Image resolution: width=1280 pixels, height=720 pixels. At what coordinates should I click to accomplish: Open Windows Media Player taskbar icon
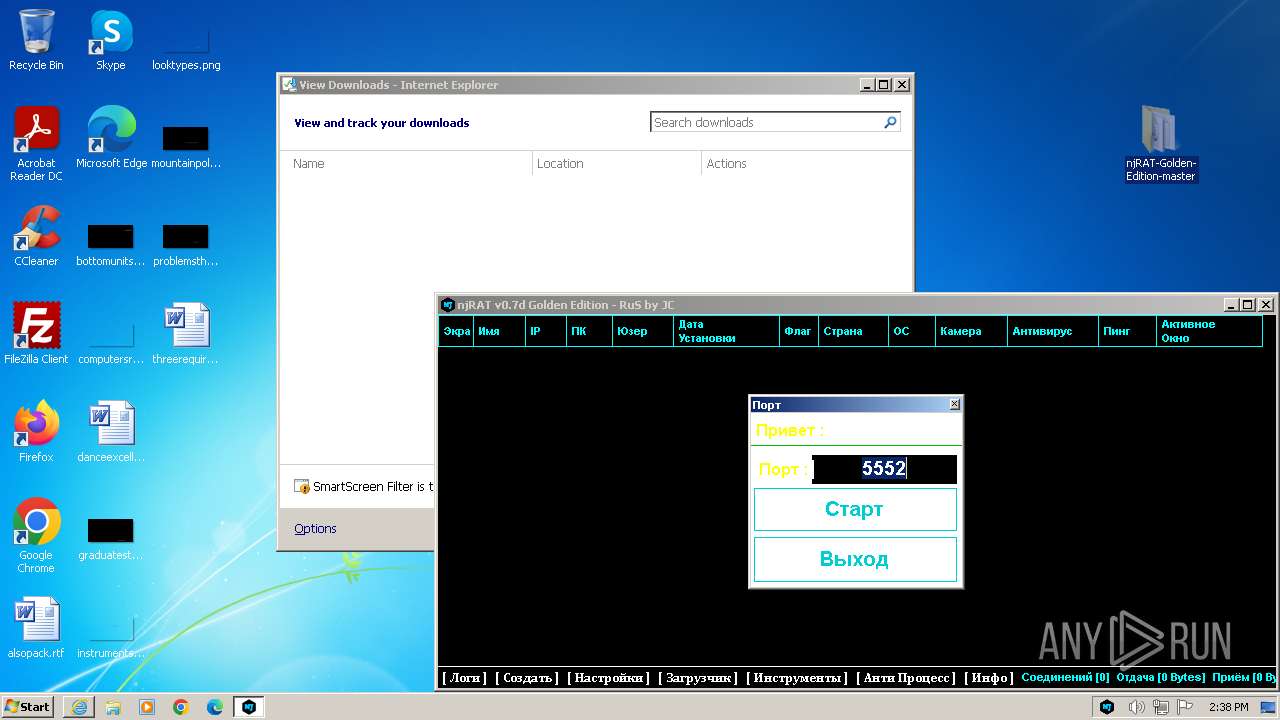pos(147,707)
